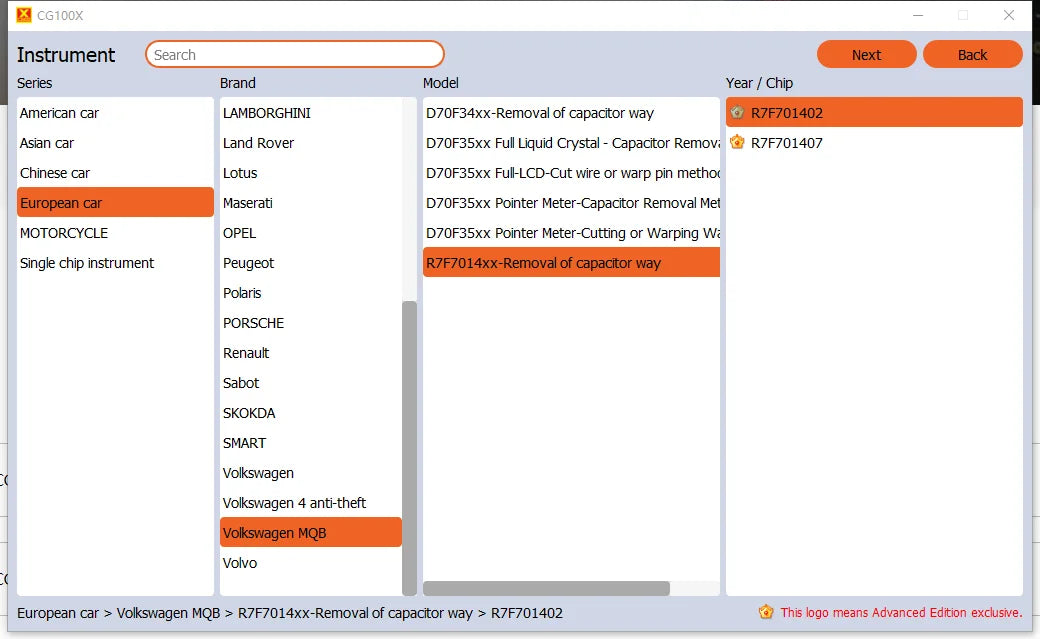The width and height of the screenshot is (1040, 639).
Task: Click the Next button
Action: point(866,54)
